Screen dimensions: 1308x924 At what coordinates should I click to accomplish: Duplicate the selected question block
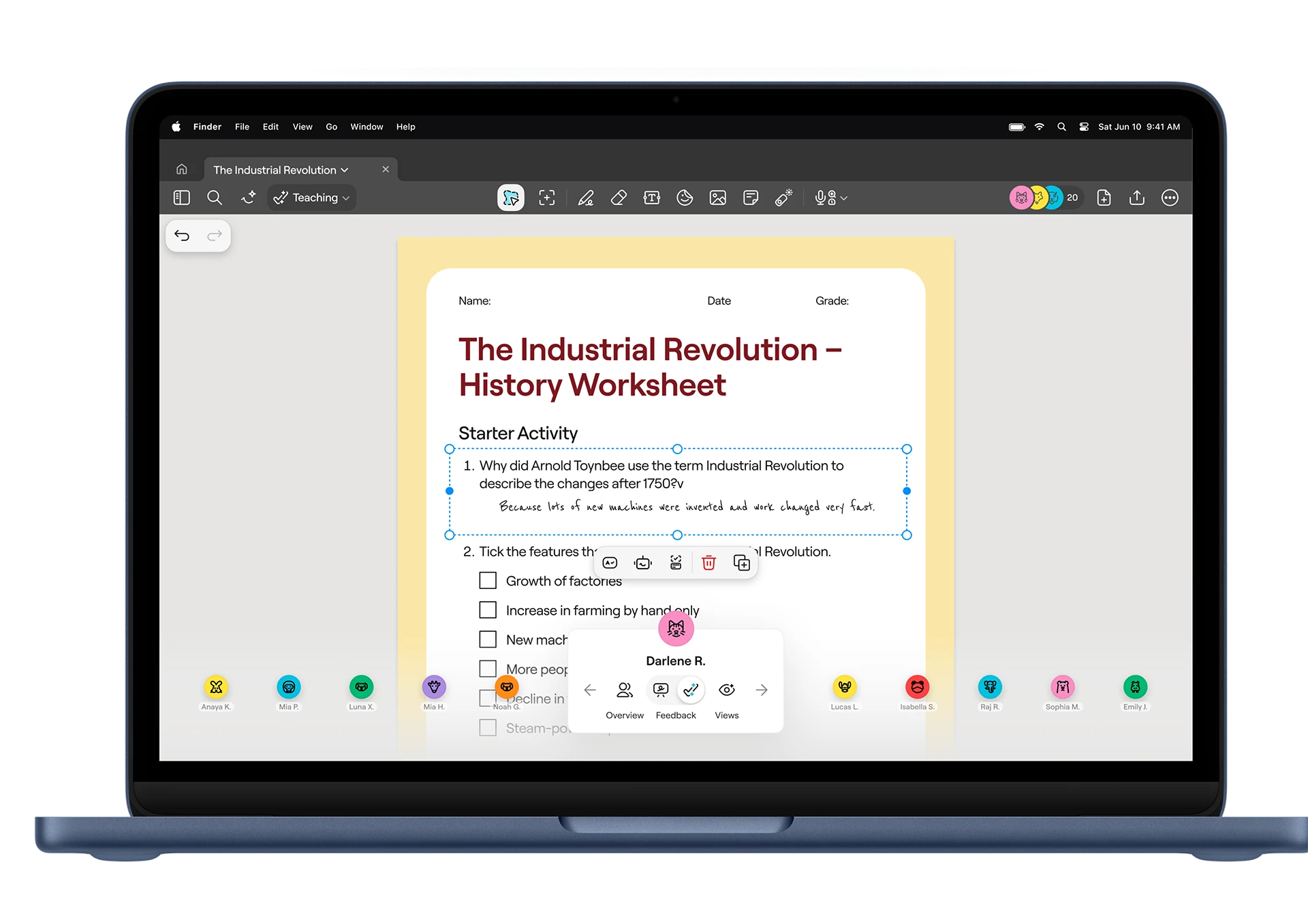[x=741, y=562]
